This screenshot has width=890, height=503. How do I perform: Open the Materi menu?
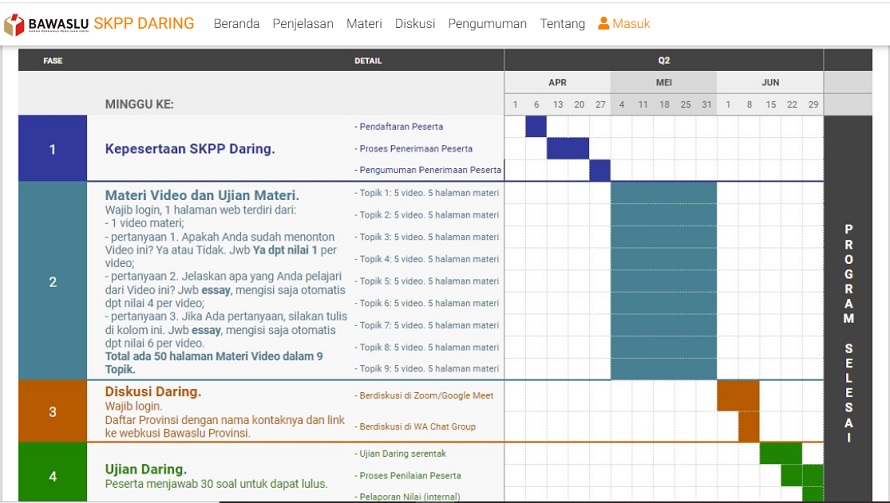(364, 24)
